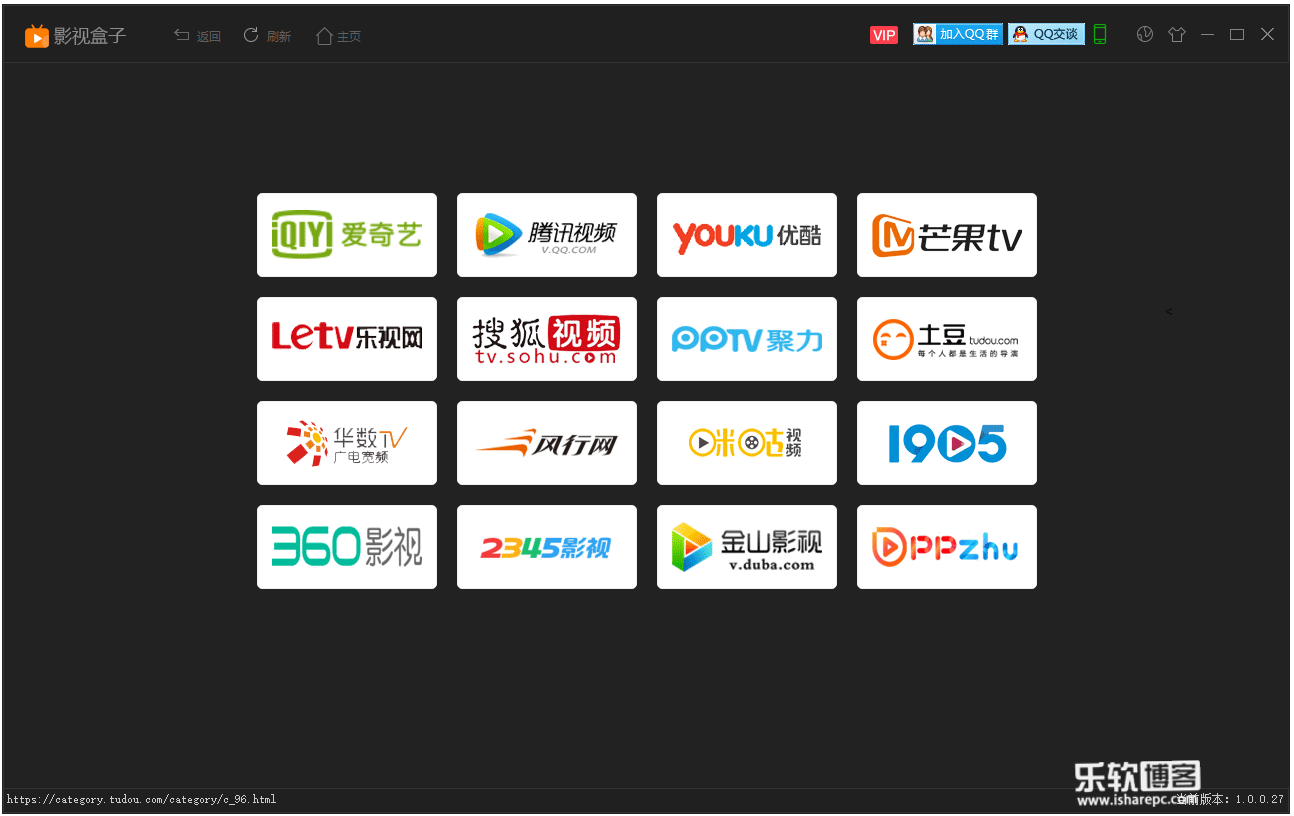Open the YOUKU 优酷 tile

pyautogui.click(x=747, y=235)
